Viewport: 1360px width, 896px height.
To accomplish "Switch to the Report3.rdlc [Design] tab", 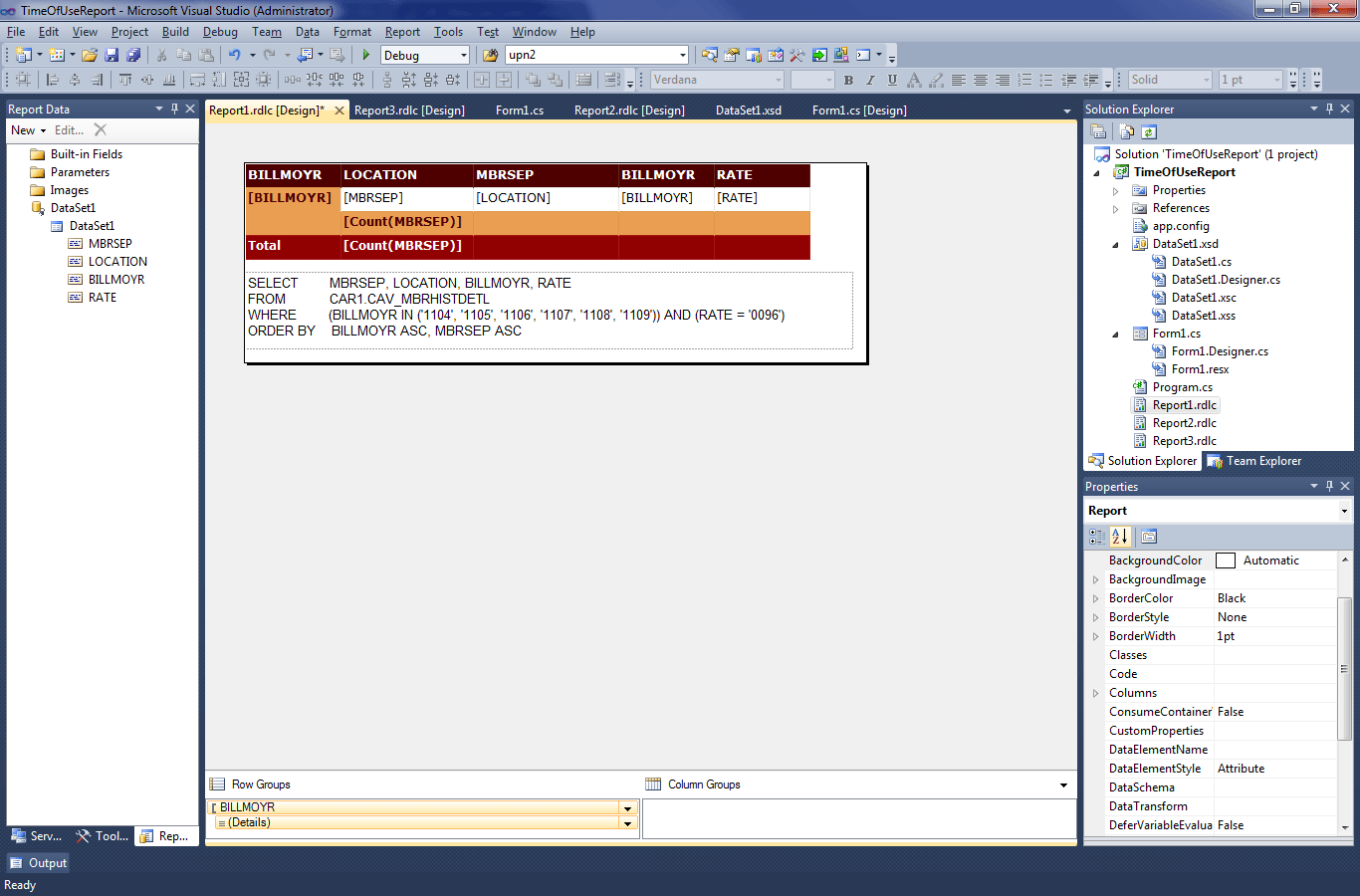I will tap(409, 111).
